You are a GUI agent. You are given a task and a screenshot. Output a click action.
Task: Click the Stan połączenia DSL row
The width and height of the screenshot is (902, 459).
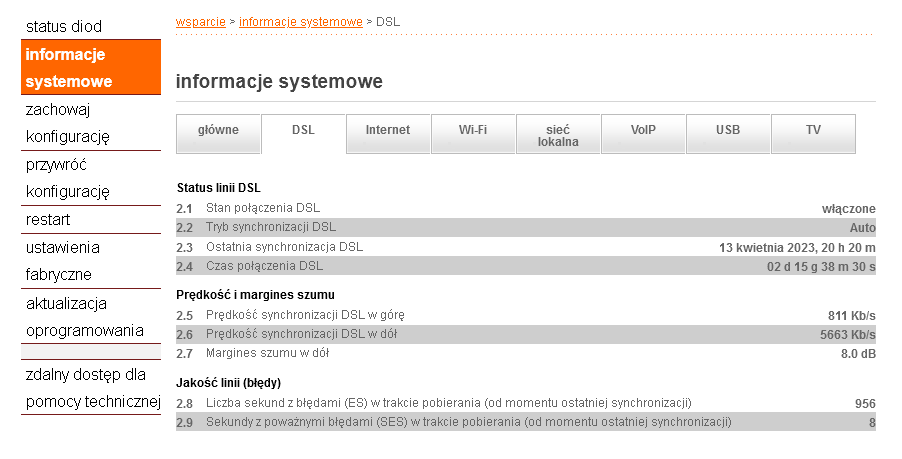525,208
